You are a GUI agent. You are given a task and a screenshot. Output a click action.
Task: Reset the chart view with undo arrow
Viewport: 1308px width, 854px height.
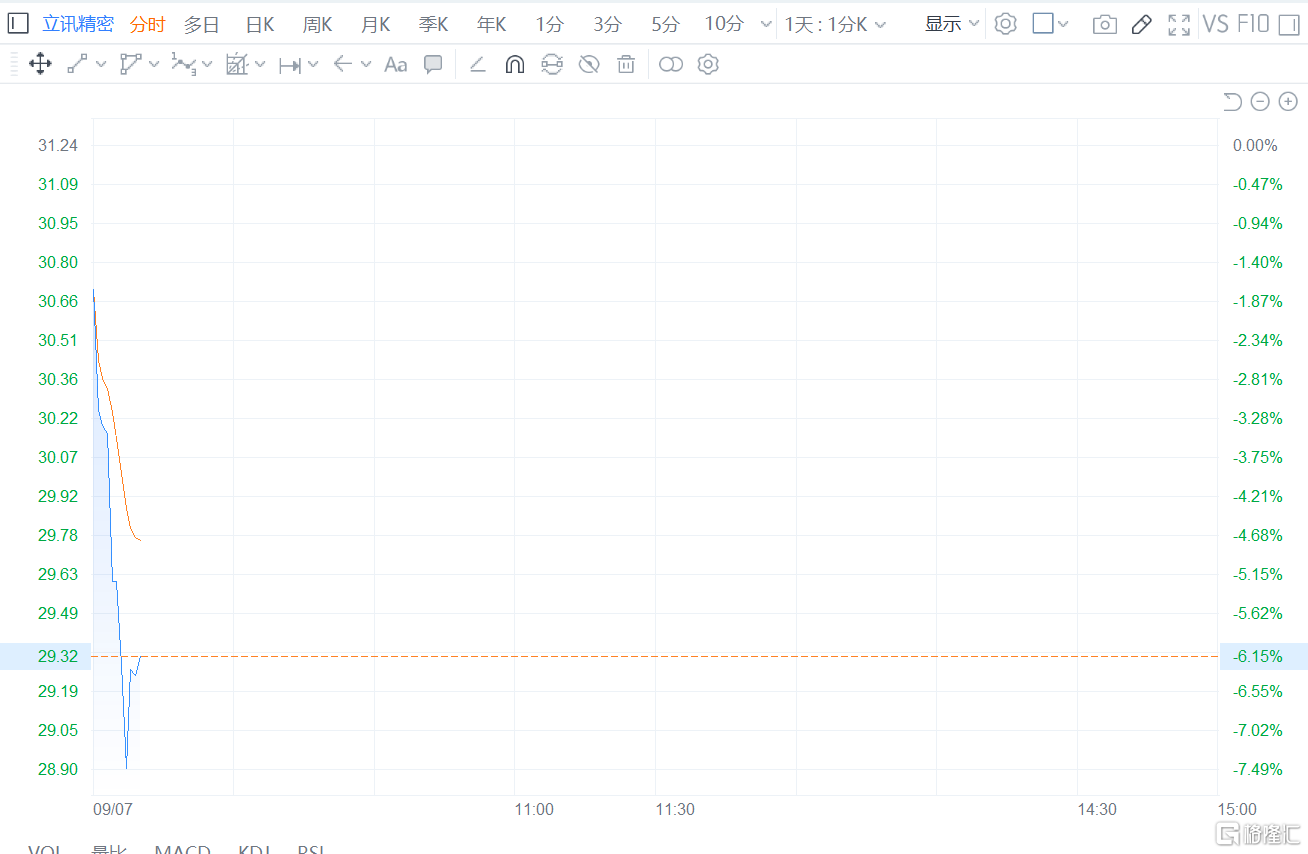1232,101
